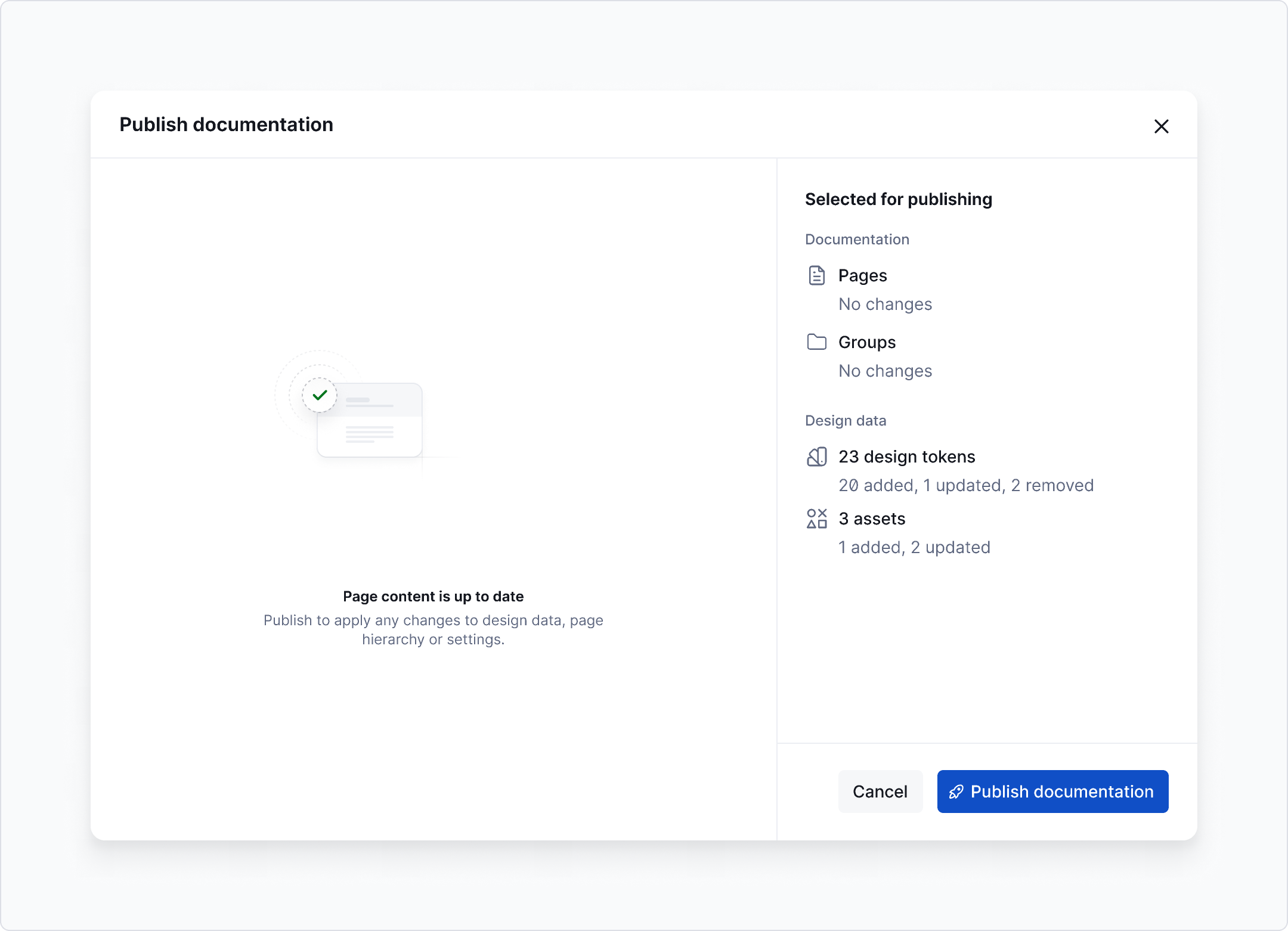Cancel the publishing dialog

click(x=880, y=792)
